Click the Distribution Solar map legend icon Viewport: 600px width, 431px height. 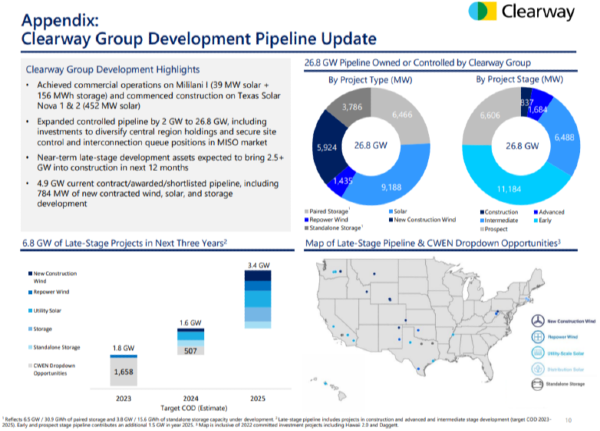click(538, 369)
